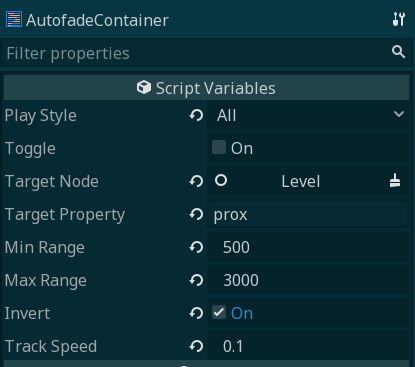Open the inspector tools options icon
Viewport: 415px width, 367px height.
(x=399, y=19)
